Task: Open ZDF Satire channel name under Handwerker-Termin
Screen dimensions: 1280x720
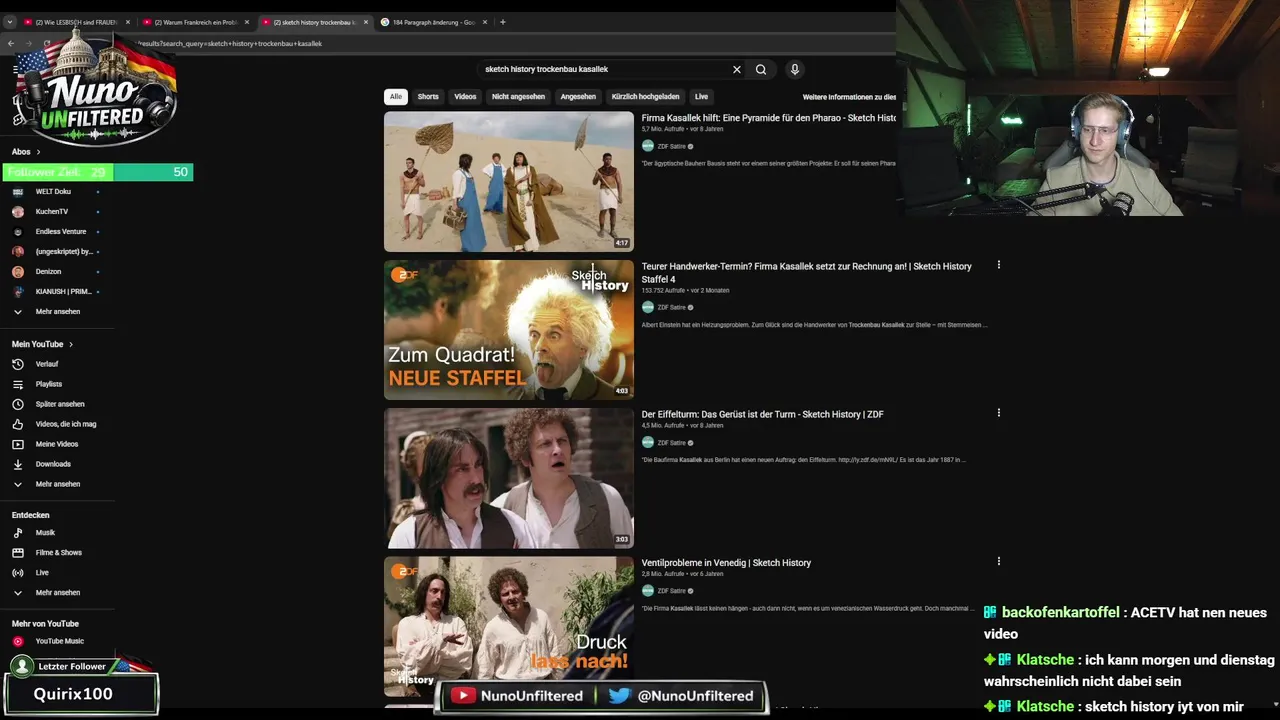Action: pos(671,307)
